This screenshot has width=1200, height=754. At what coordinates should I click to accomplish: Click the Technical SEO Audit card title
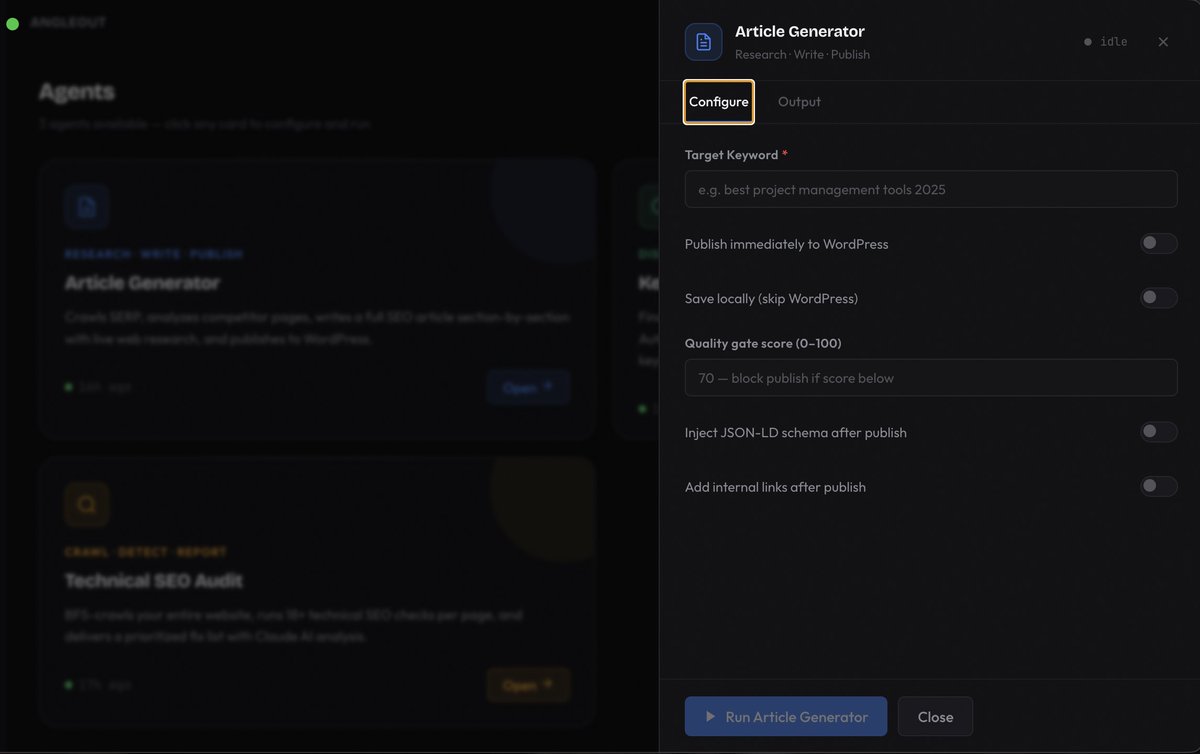[154, 581]
